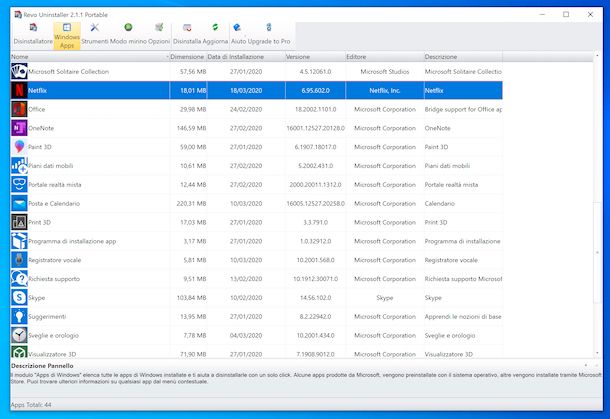The height and width of the screenshot is (419, 610).
Task: Sort by the Versione column header
Action: point(315,57)
